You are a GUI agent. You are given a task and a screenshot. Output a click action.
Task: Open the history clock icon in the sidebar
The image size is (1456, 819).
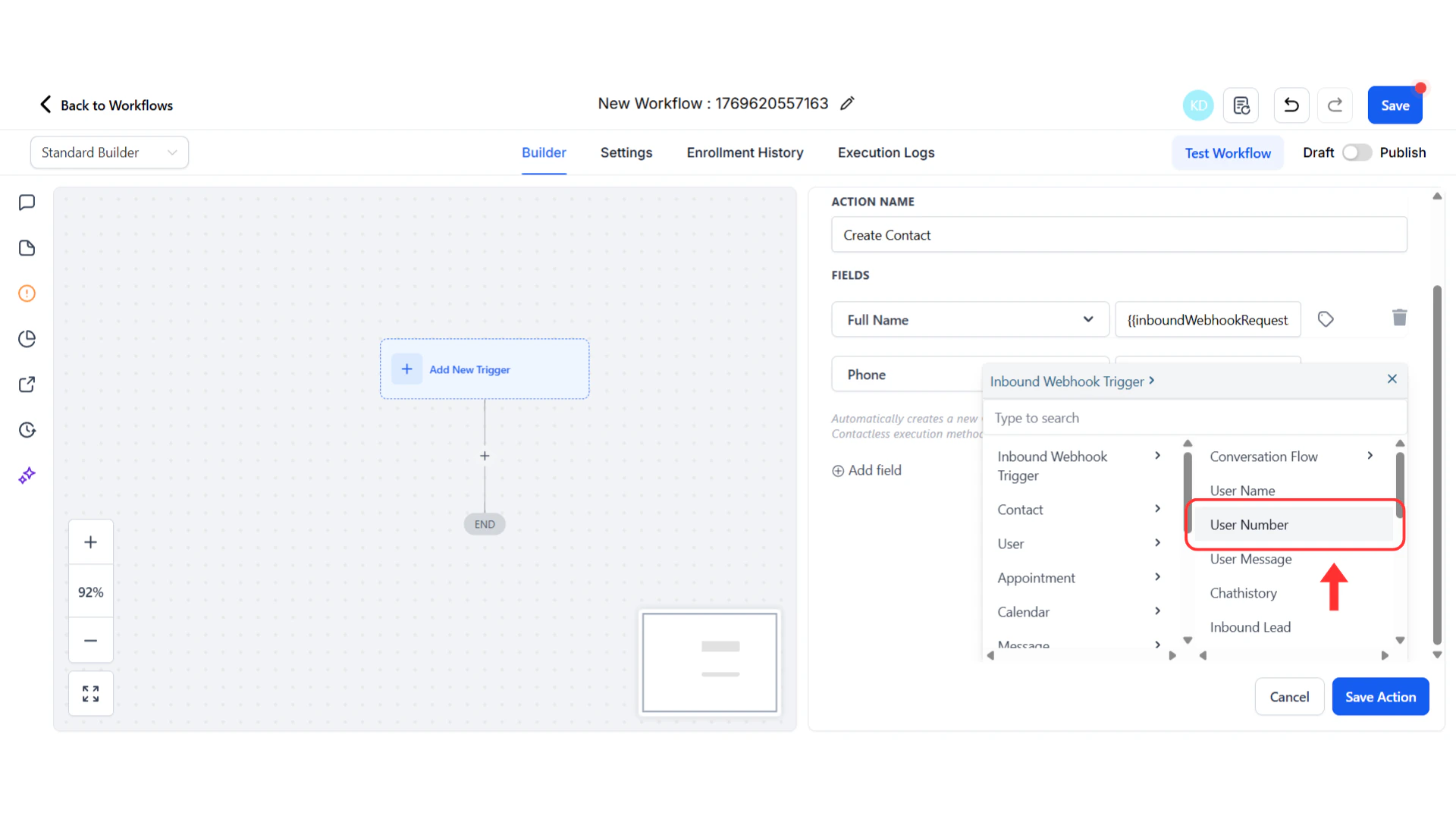(x=27, y=429)
